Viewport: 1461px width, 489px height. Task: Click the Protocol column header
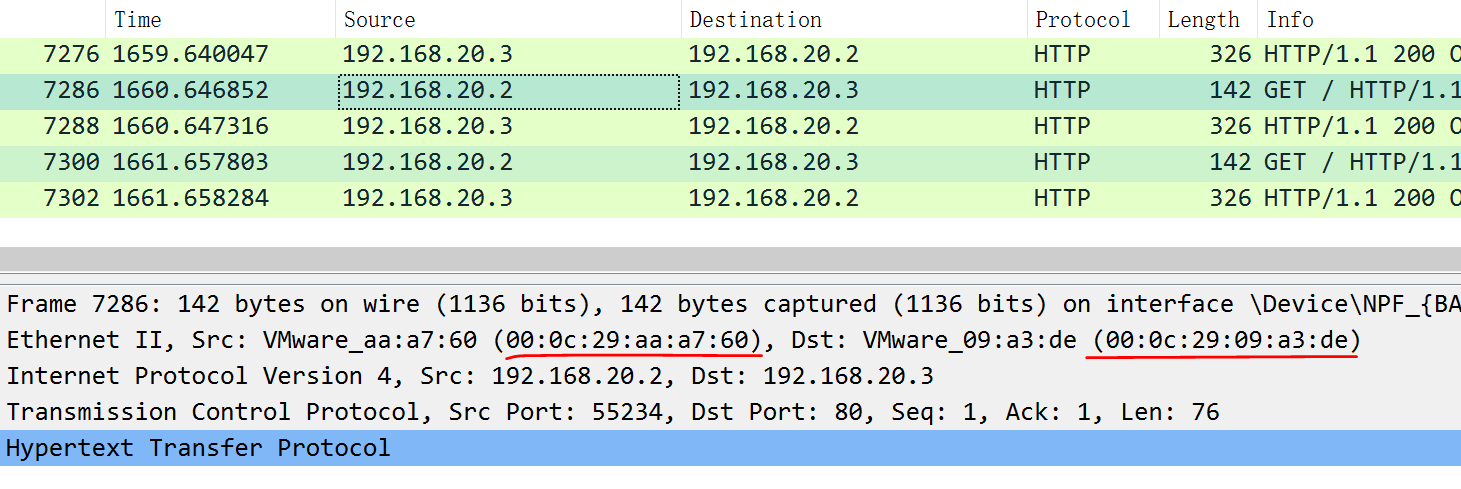1082,19
